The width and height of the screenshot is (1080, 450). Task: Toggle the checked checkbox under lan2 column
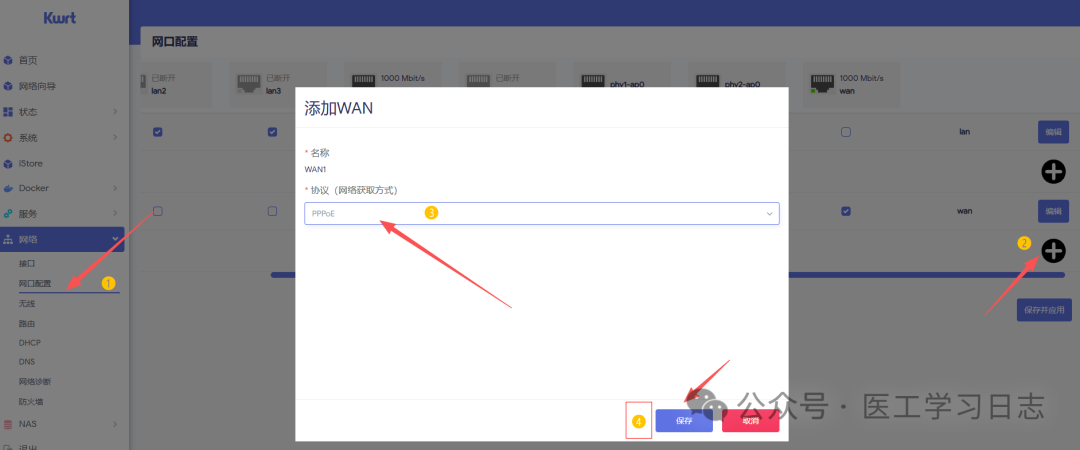(x=157, y=132)
